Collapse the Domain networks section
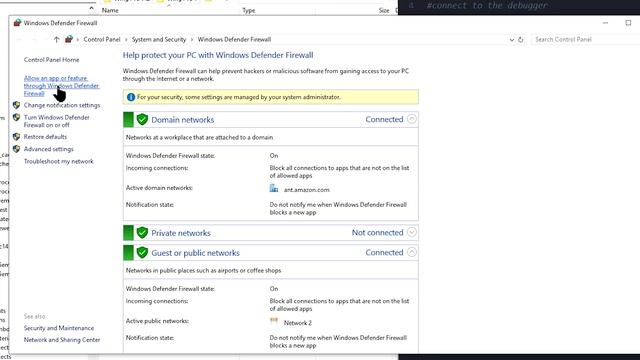Image resolution: width=640 pixels, height=360 pixels. (412, 119)
